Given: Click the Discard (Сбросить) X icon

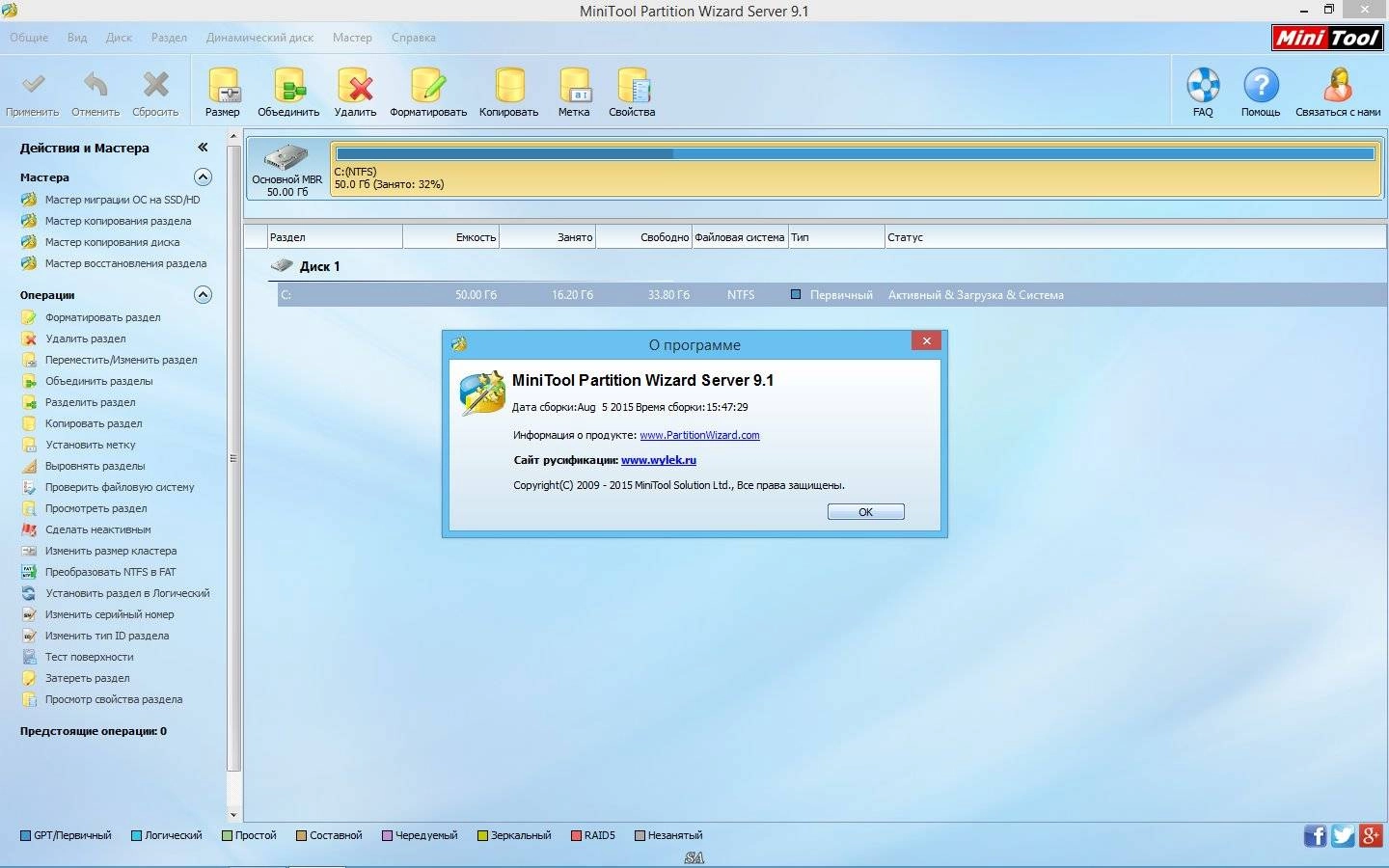Looking at the screenshot, I should point(155,85).
